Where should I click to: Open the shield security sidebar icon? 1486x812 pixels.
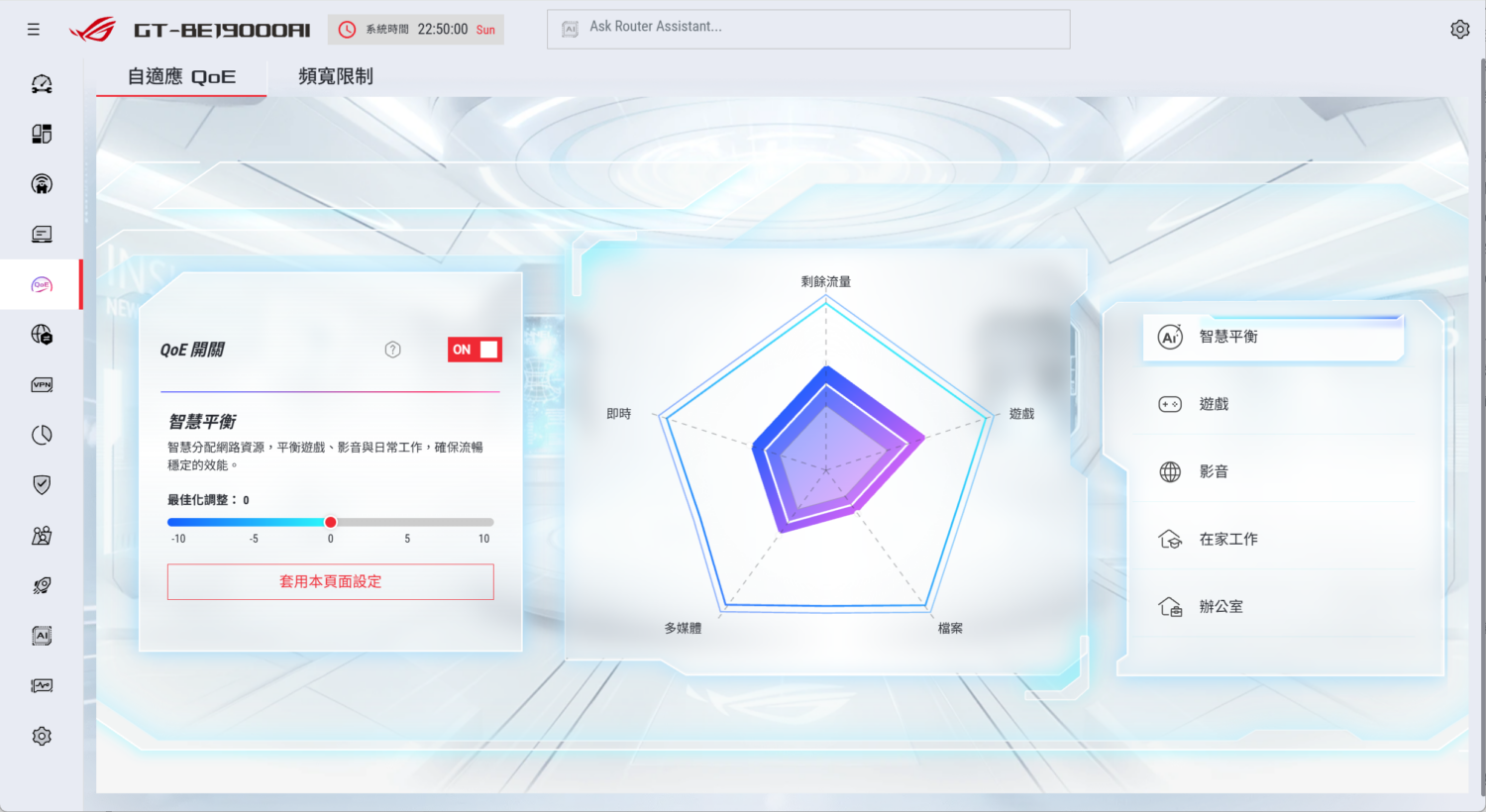click(42, 485)
